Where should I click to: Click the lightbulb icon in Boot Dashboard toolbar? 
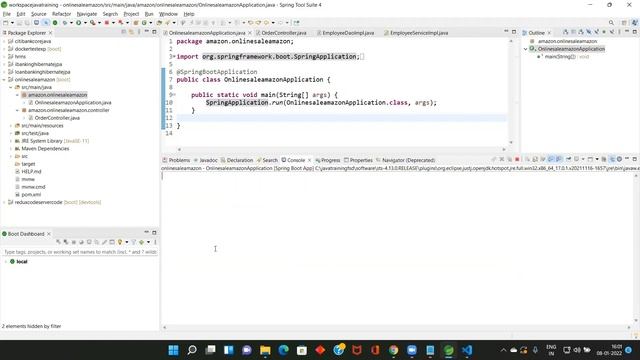(120, 242)
